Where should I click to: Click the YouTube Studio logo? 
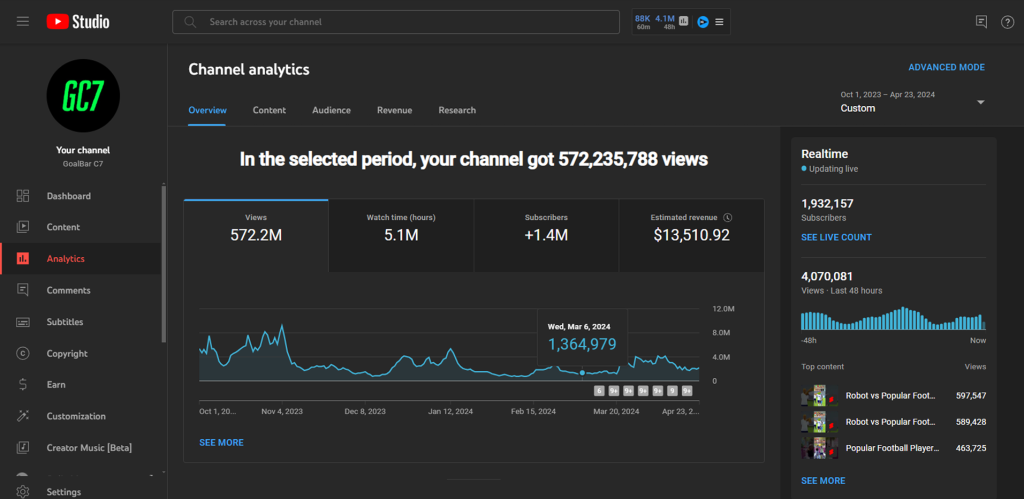(x=78, y=22)
